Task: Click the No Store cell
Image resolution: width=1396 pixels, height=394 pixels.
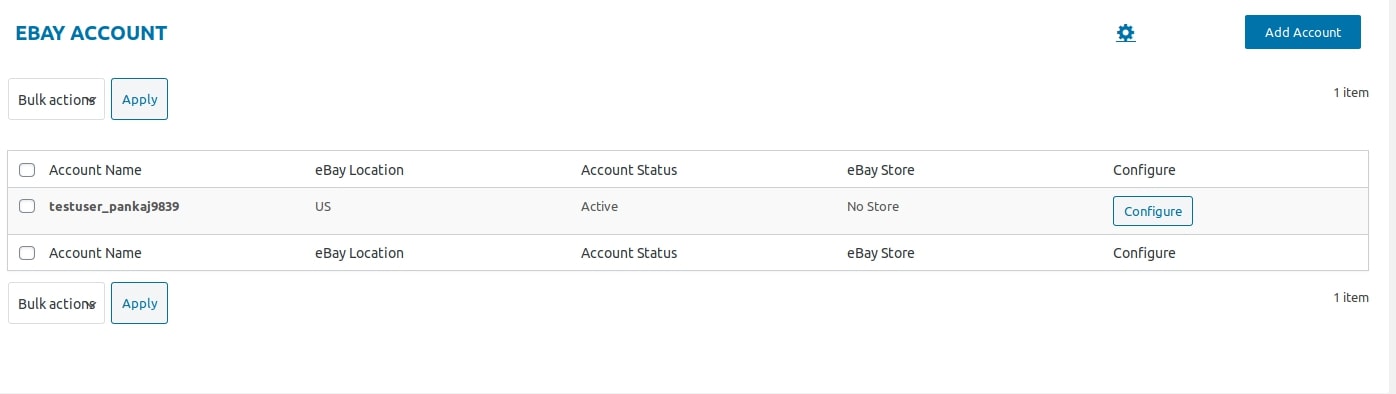Action: pos(873,207)
